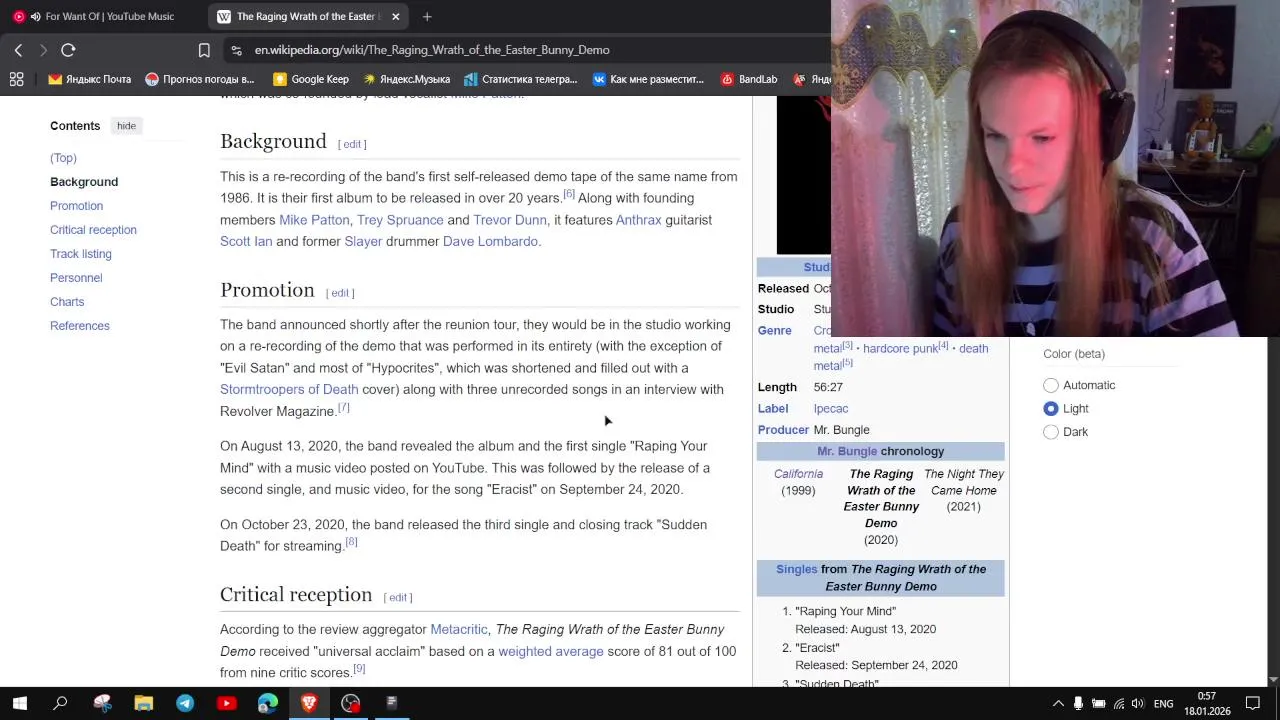The image size is (1280, 720).
Task: Switch keyboard language ENG indicator
Action: point(1163,704)
